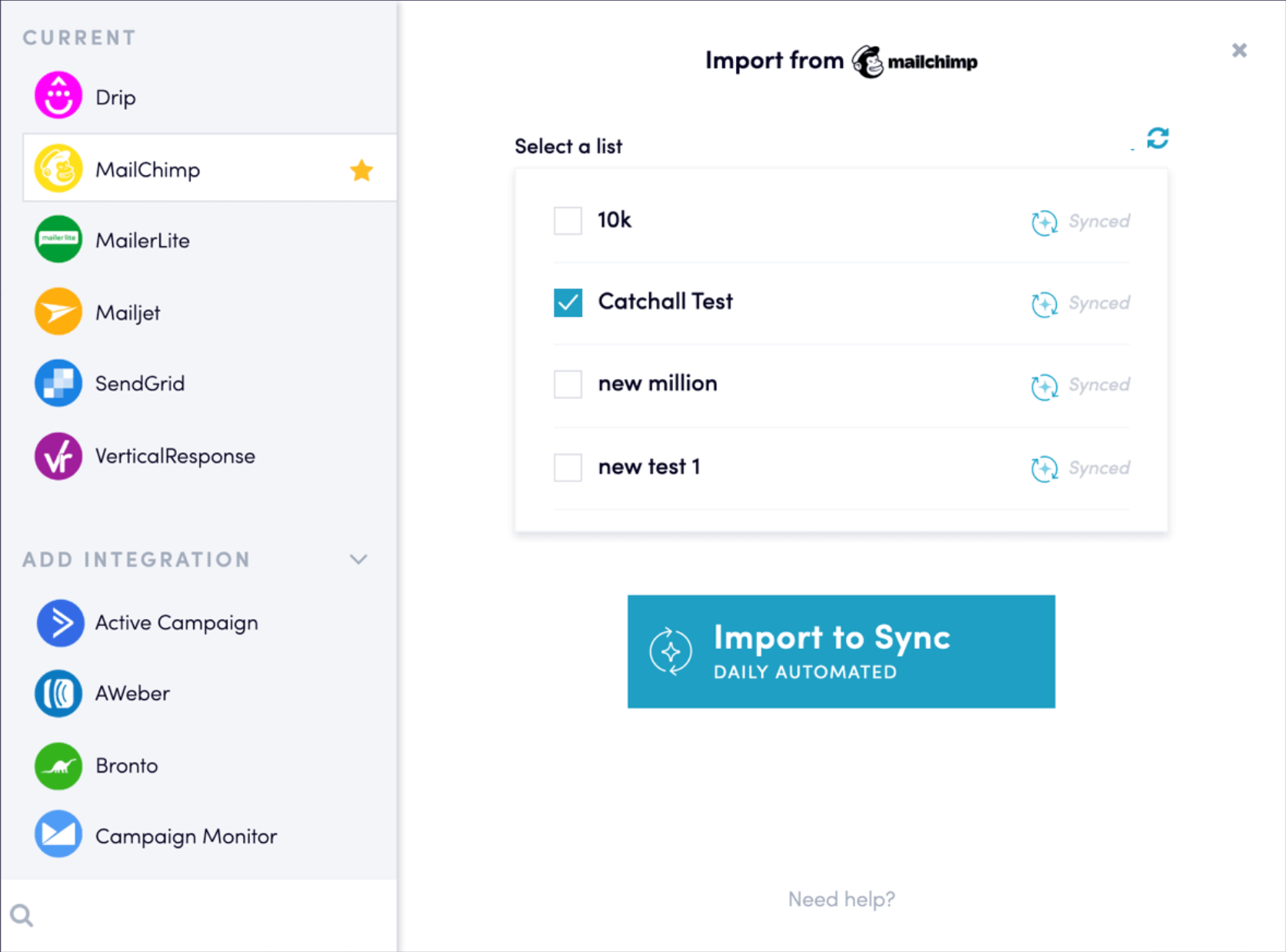Screen dimensions: 1286x952
Task: Click the AWeber label
Action: pyautogui.click(x=132, y=694)
